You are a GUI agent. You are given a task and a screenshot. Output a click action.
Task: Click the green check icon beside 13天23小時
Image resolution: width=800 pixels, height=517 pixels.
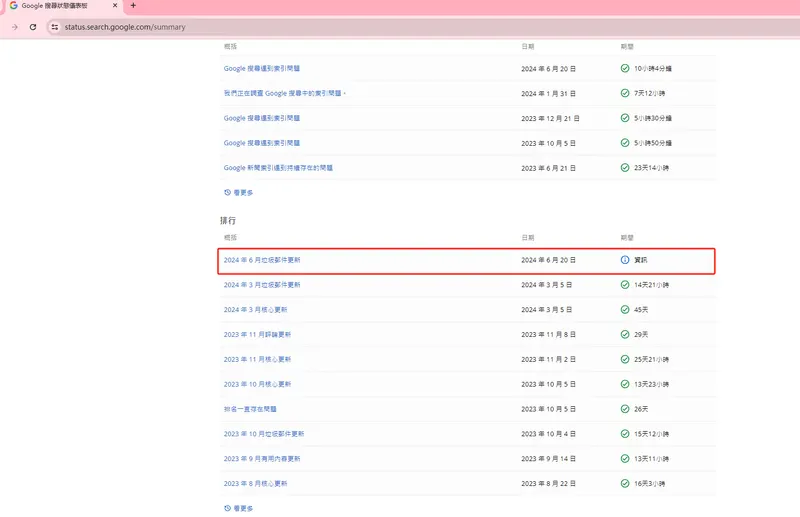(624, 384)
